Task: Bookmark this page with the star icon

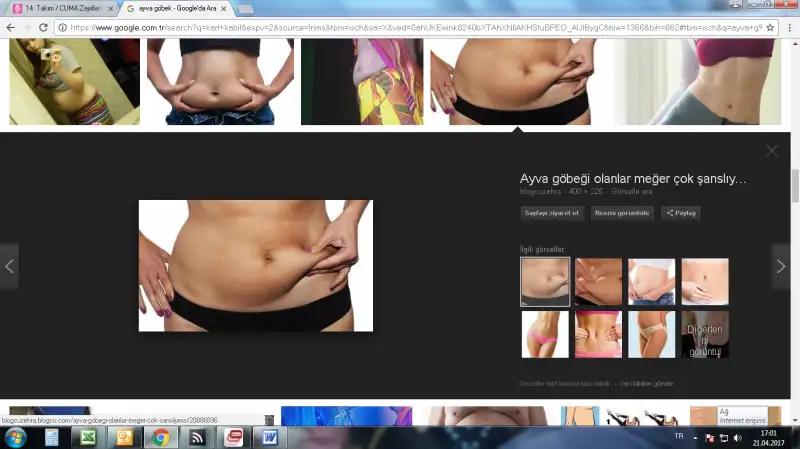Action: pyautogui.click(x=769, y=27)
